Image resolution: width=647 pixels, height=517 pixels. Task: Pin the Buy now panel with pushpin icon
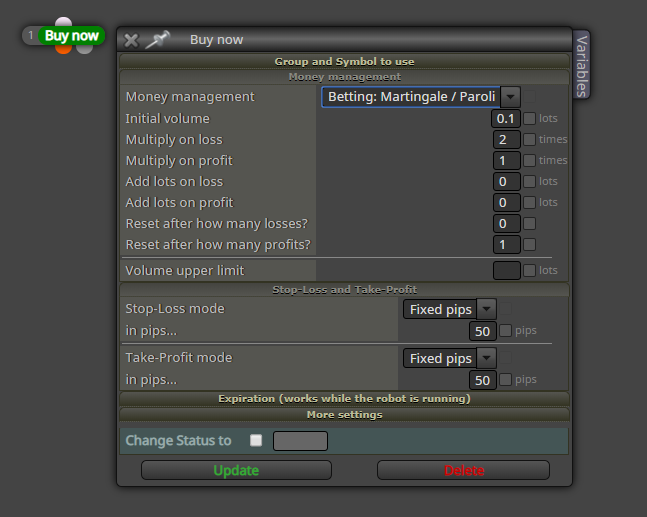point(158,40)
